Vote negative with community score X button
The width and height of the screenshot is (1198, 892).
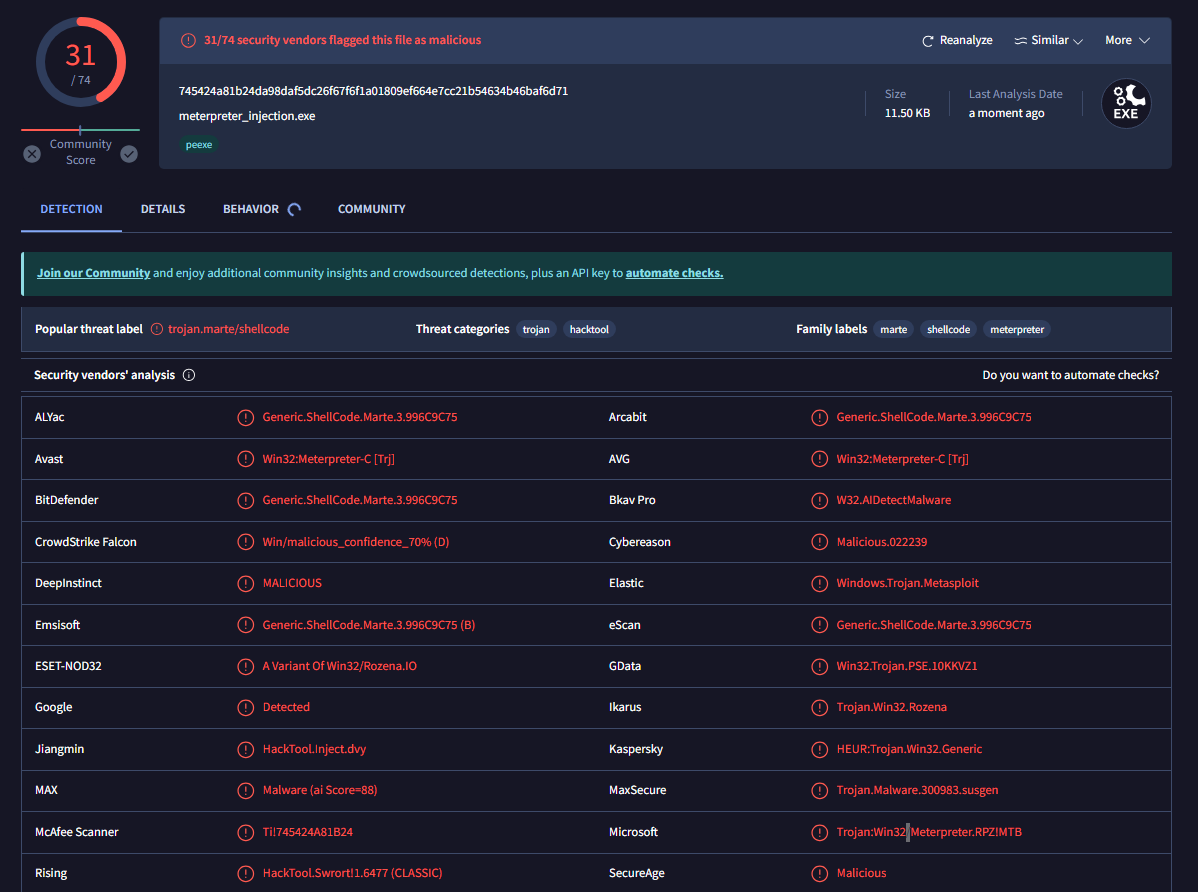pyautogui.click(x=32, y=154)
